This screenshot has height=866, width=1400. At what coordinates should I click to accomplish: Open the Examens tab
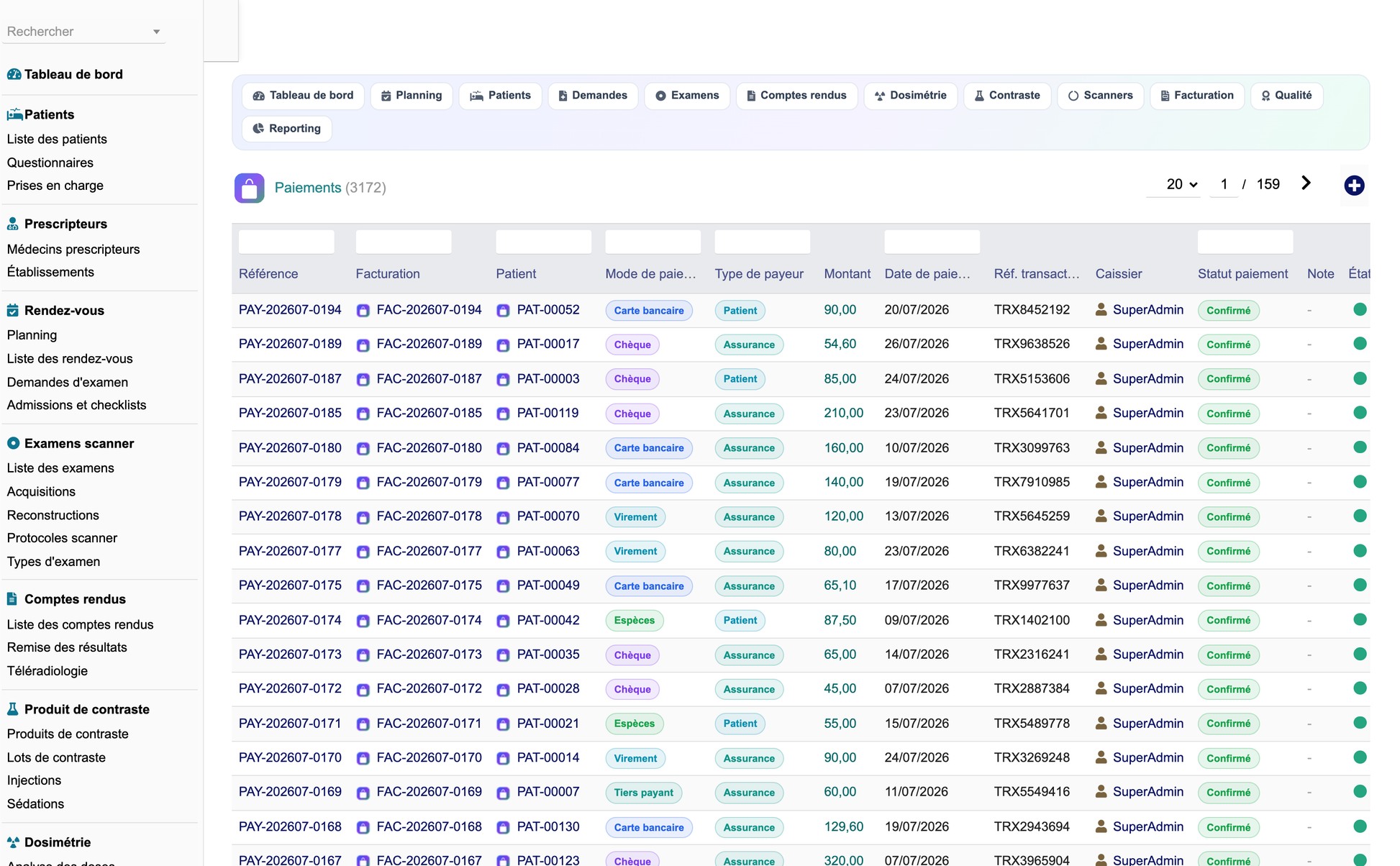[687, 96]
